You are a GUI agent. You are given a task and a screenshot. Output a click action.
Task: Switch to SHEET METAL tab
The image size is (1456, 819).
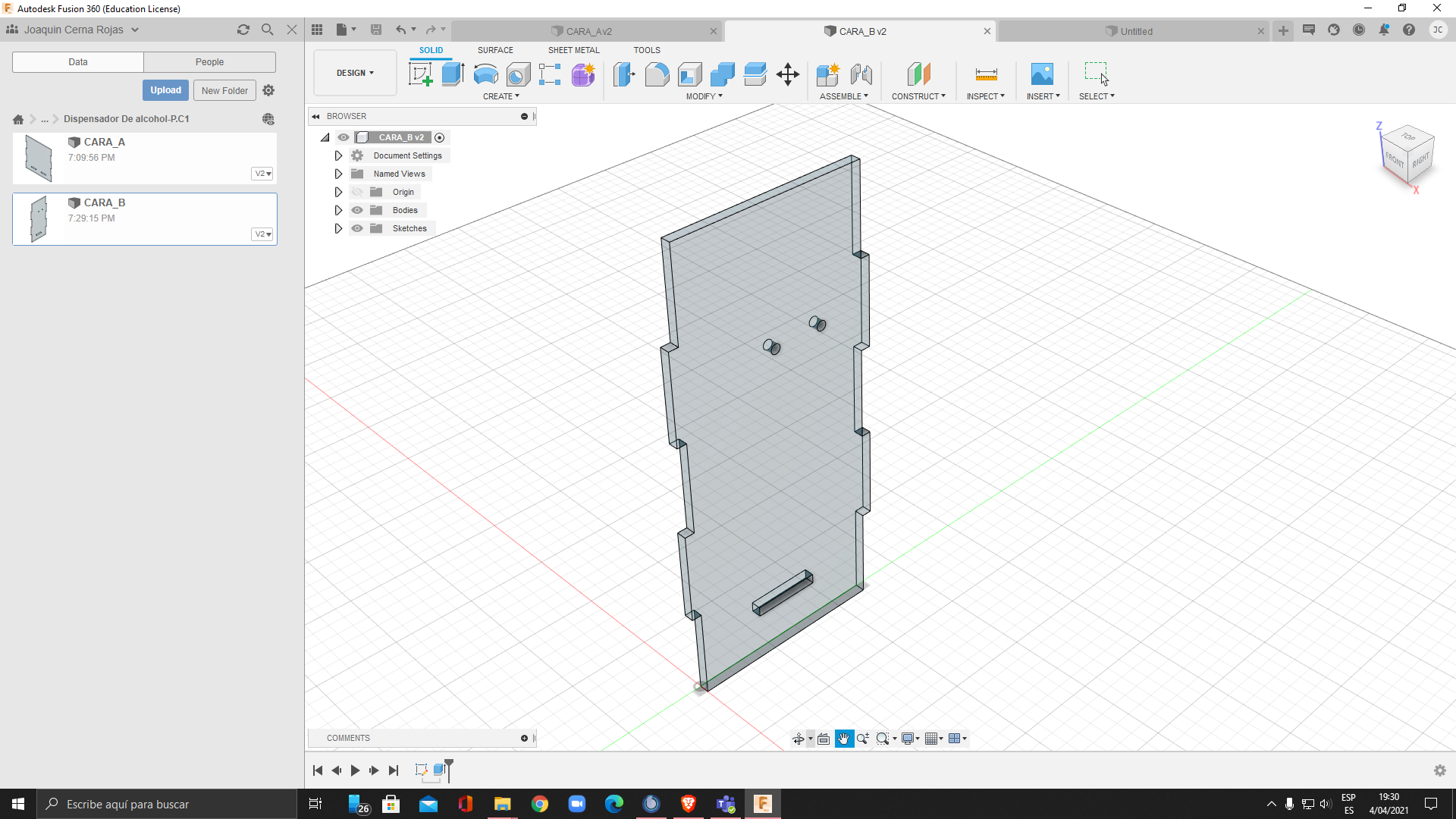(573, 50)
